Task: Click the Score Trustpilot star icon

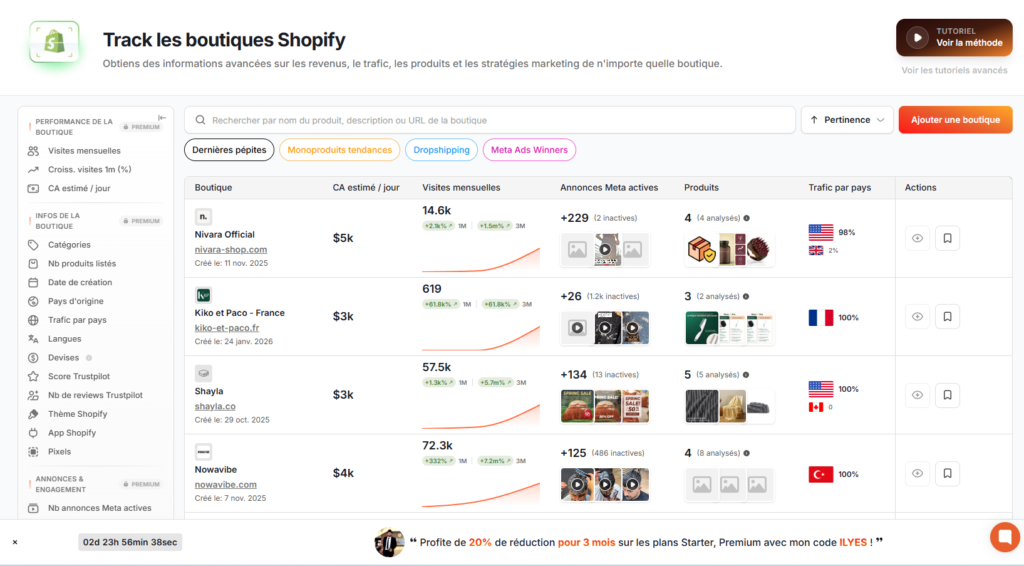Action: [33, 377]
